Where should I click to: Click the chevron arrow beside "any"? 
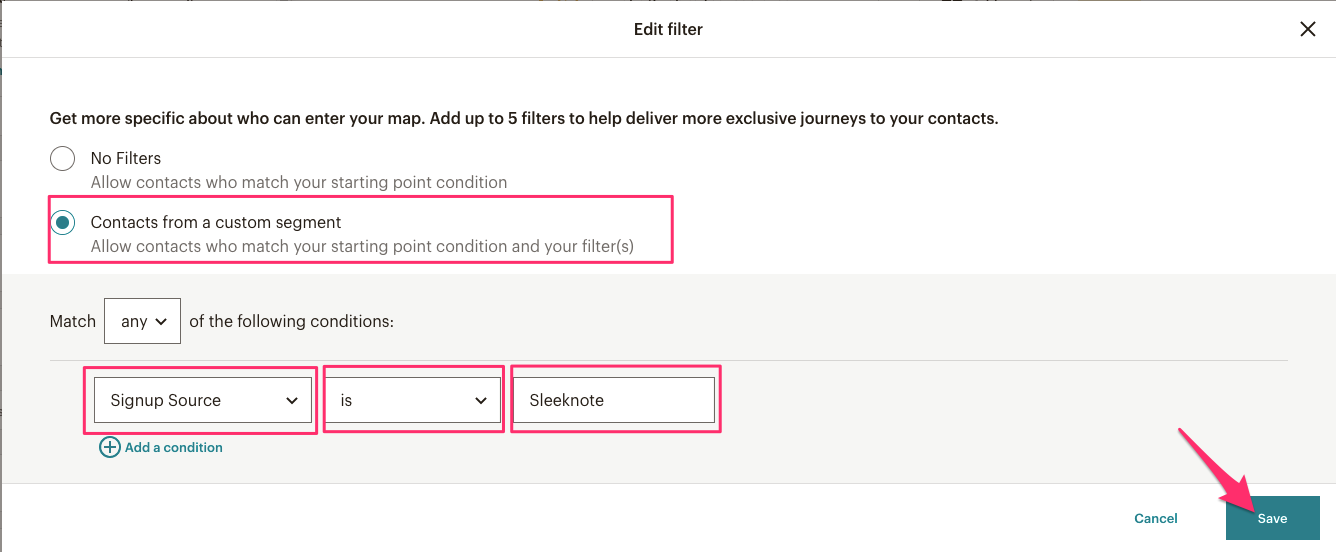(161, 322)
